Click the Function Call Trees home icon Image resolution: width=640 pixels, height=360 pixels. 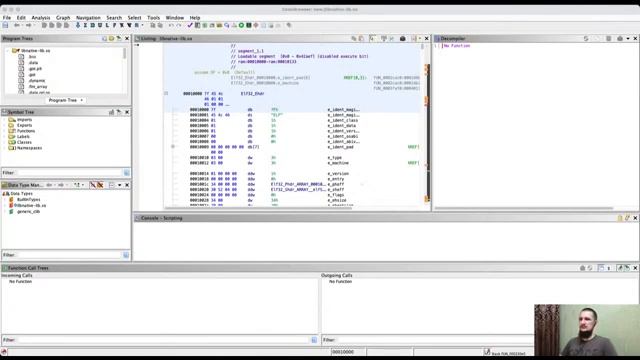(582, 268)
